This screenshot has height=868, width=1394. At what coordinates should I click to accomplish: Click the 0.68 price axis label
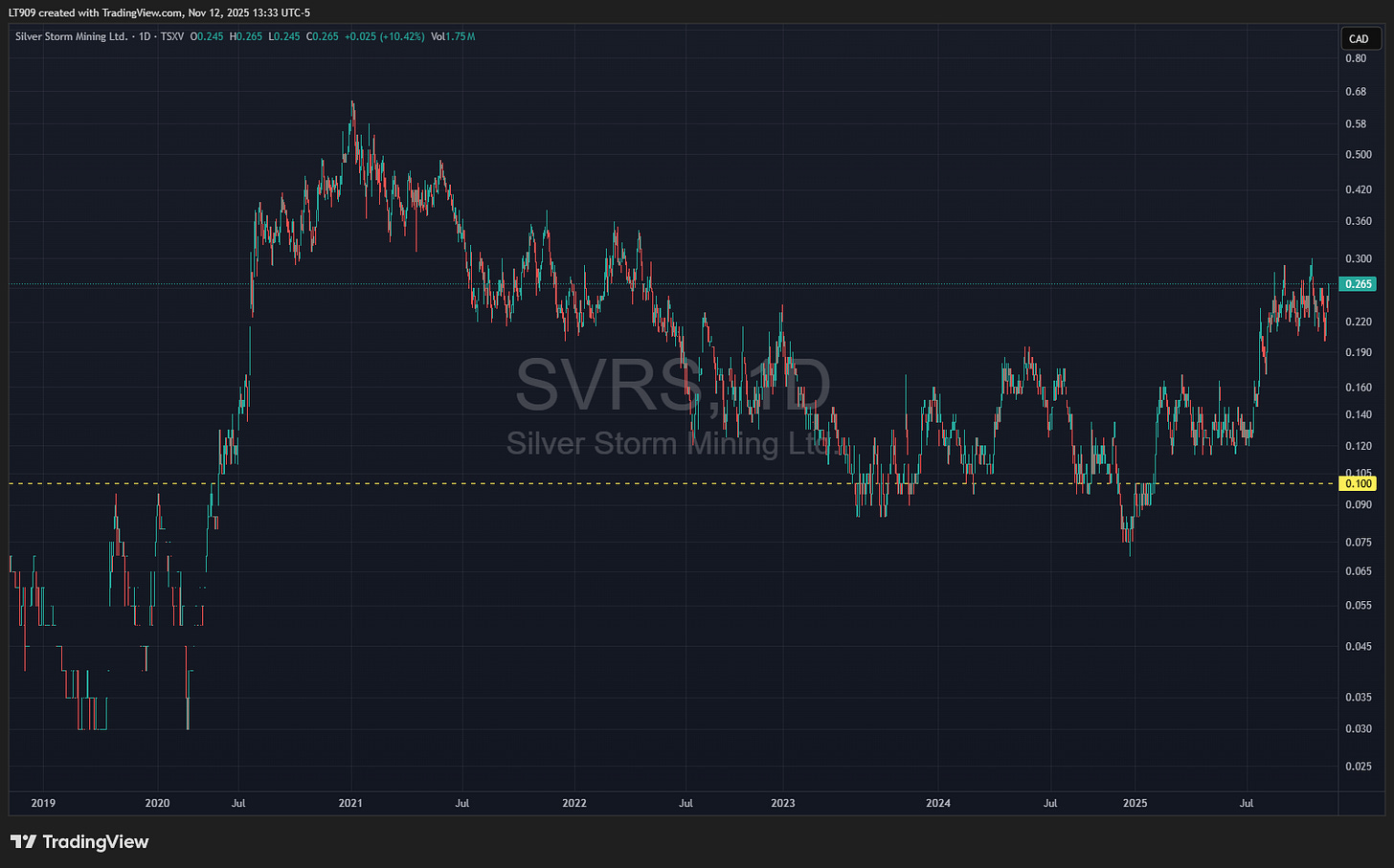[x=1356, y=92]
